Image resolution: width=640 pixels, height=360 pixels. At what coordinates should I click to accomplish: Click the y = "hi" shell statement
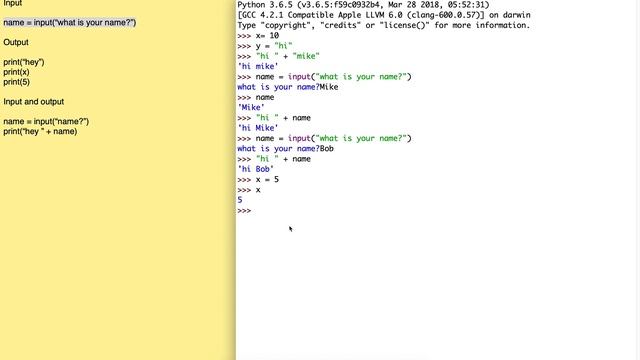265,46
